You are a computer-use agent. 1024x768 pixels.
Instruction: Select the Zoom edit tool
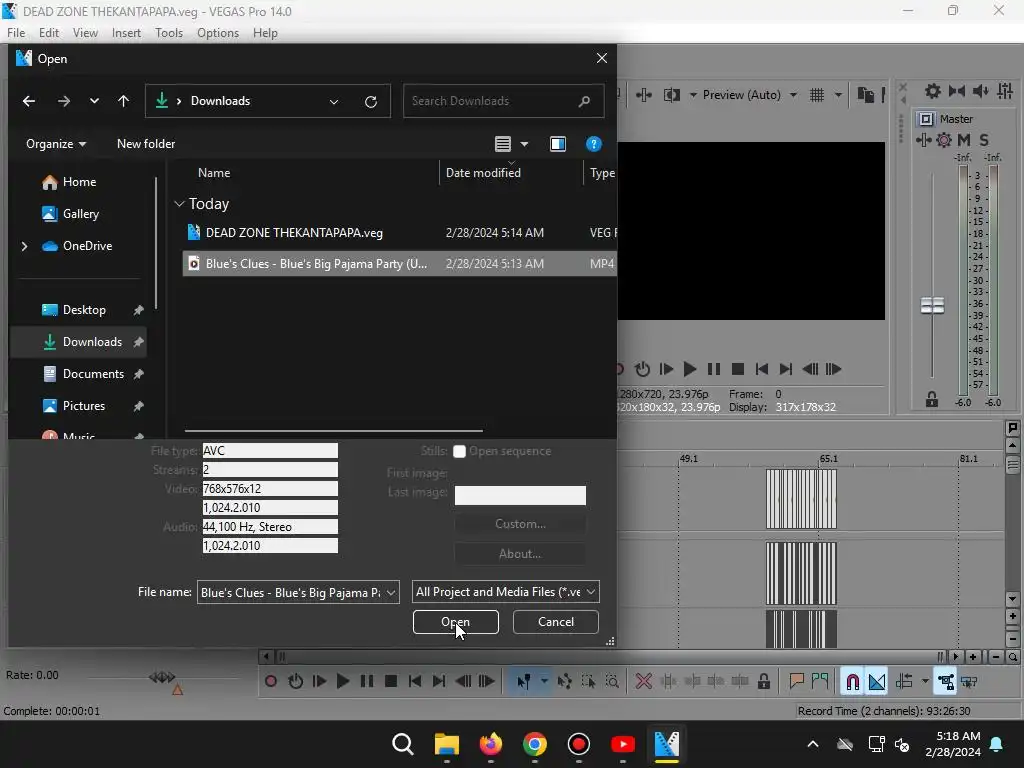tap(612, 682)
